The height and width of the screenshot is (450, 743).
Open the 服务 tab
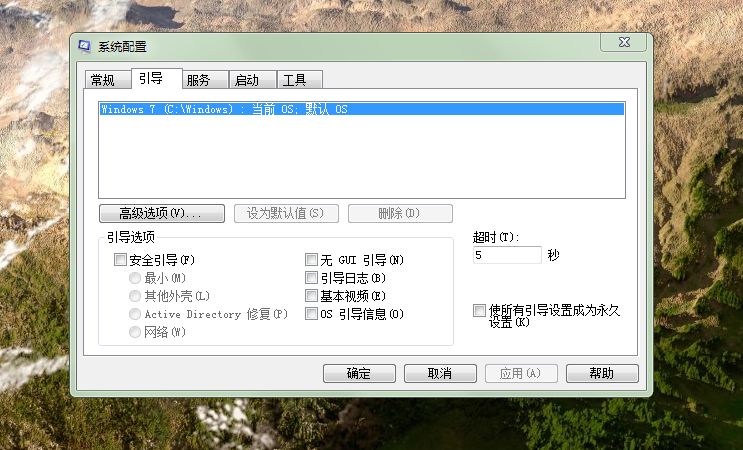(205, 80)
